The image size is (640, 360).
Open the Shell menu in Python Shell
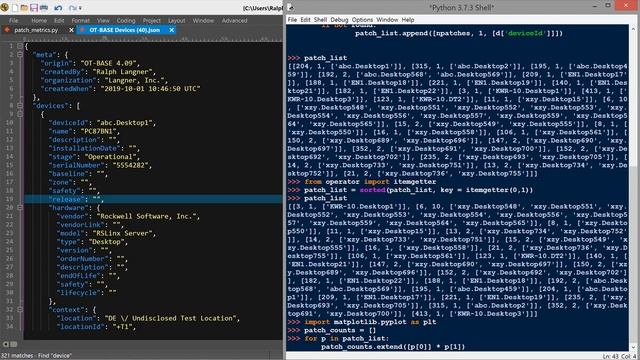pos(320,20)
